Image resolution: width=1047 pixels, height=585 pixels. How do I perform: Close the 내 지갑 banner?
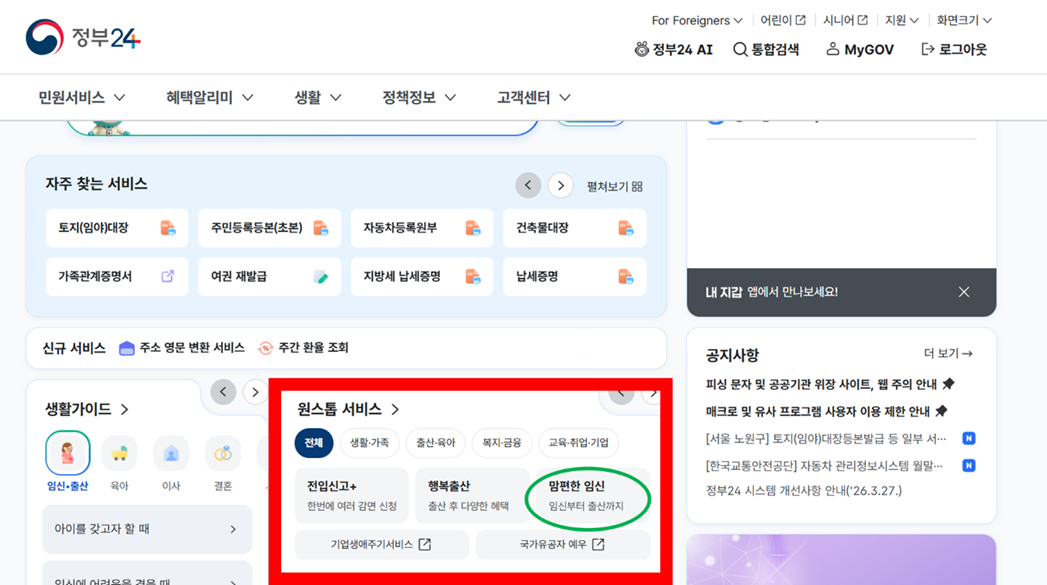tap(964, 292)
